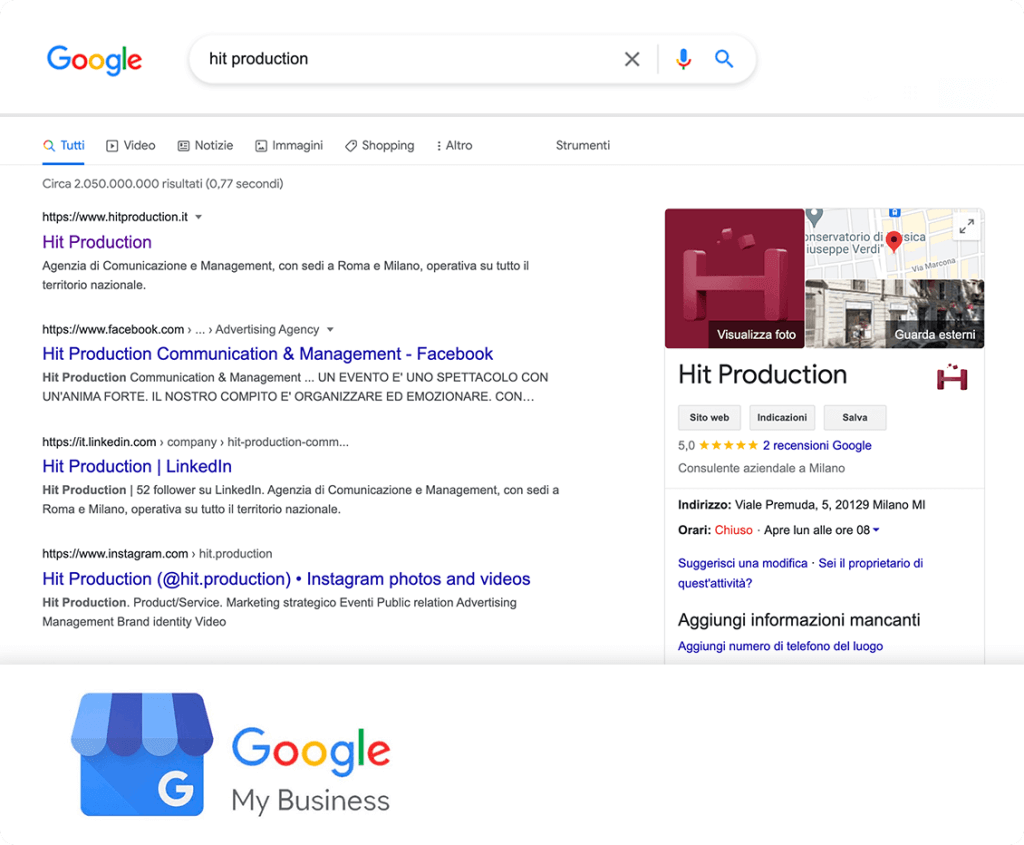The image size is (1024, 845).
Task: Submit search using magnifier icon
Action: pyautogui.click(x=724, y=59)
